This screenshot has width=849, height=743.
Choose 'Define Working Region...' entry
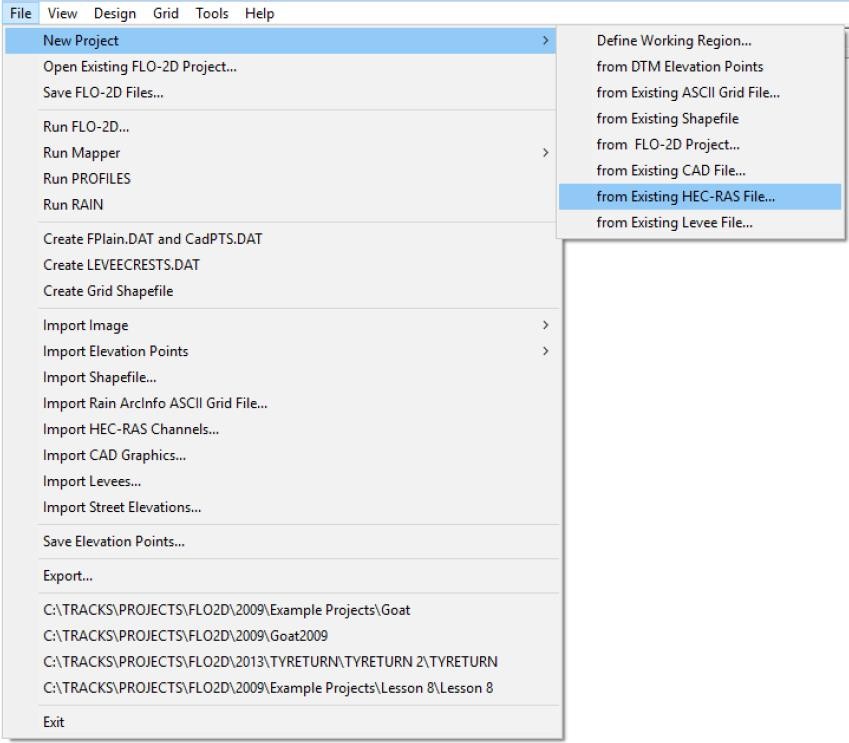pos(674,41)
